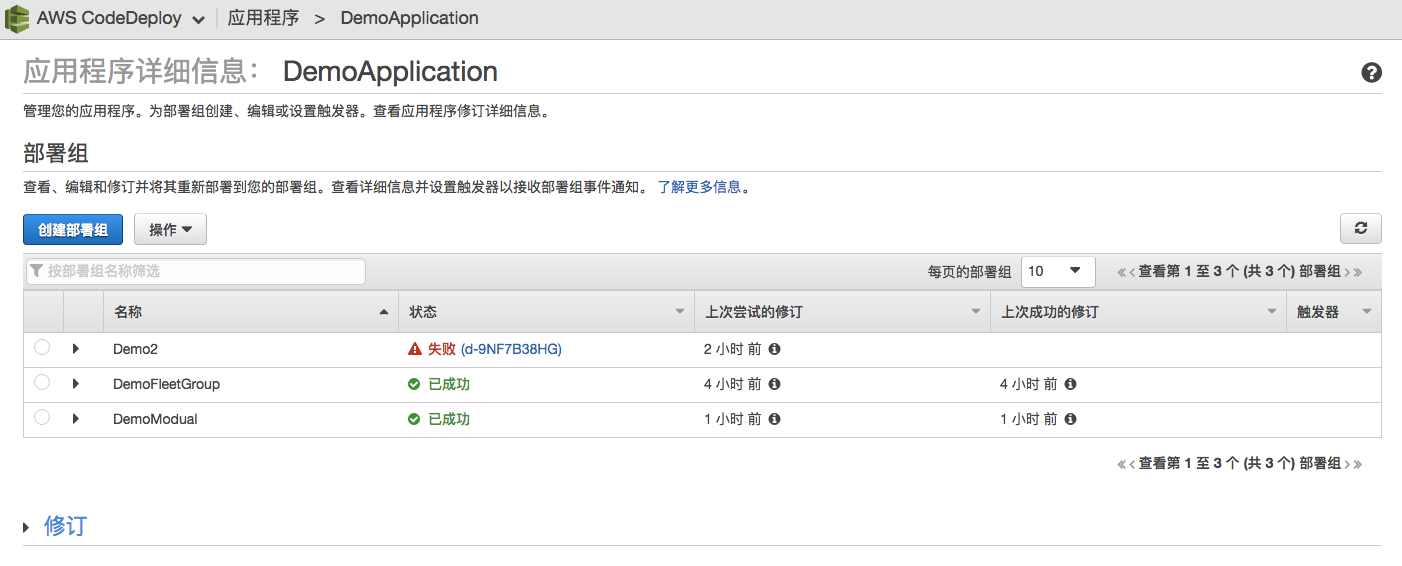Select the DemoFleetGroup radio button
Viewport: 1402px width, 566px height.
pyautogui.click(x=41, y=383)
